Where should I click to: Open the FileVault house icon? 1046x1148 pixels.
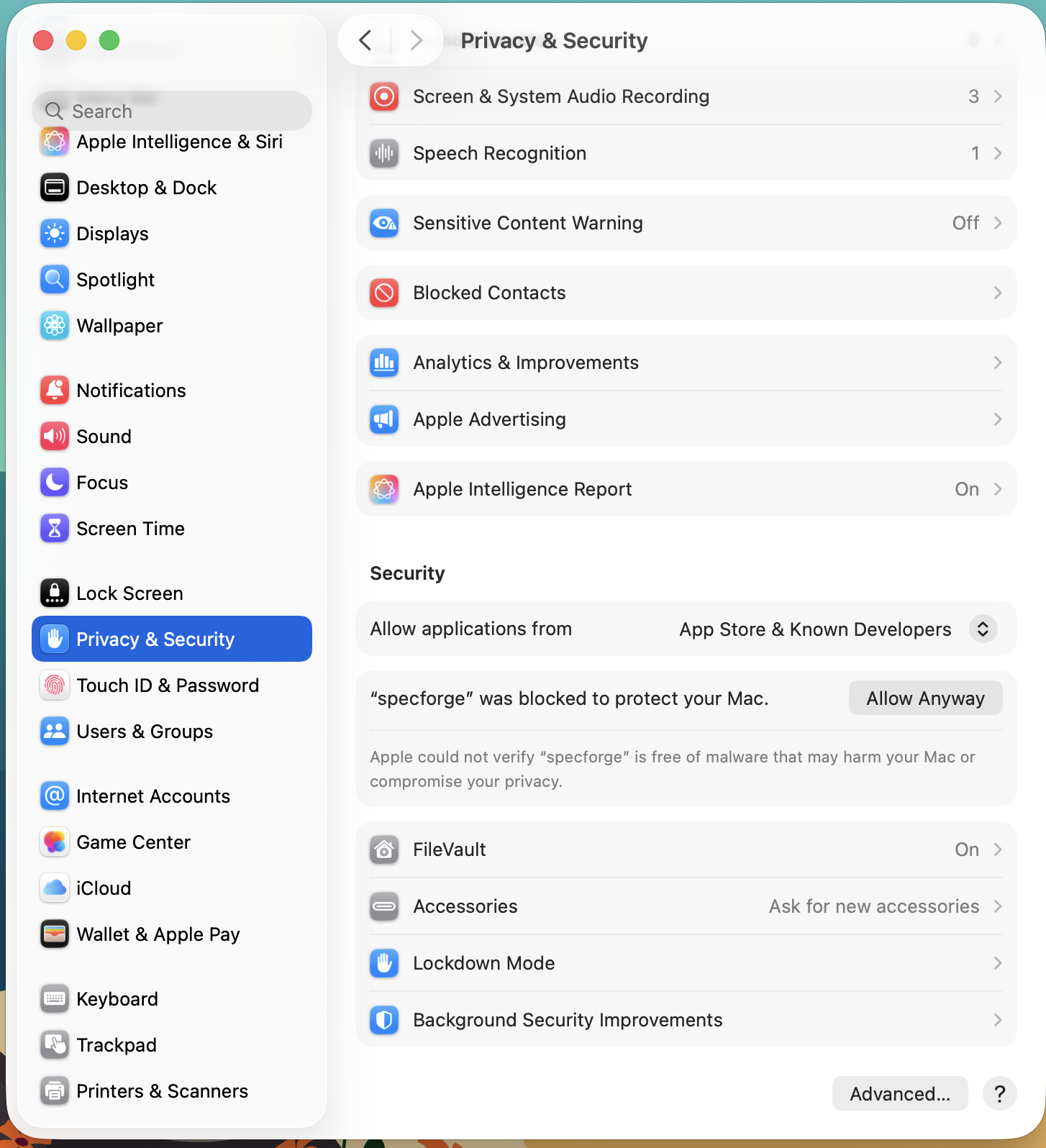(x=384, y=849)
